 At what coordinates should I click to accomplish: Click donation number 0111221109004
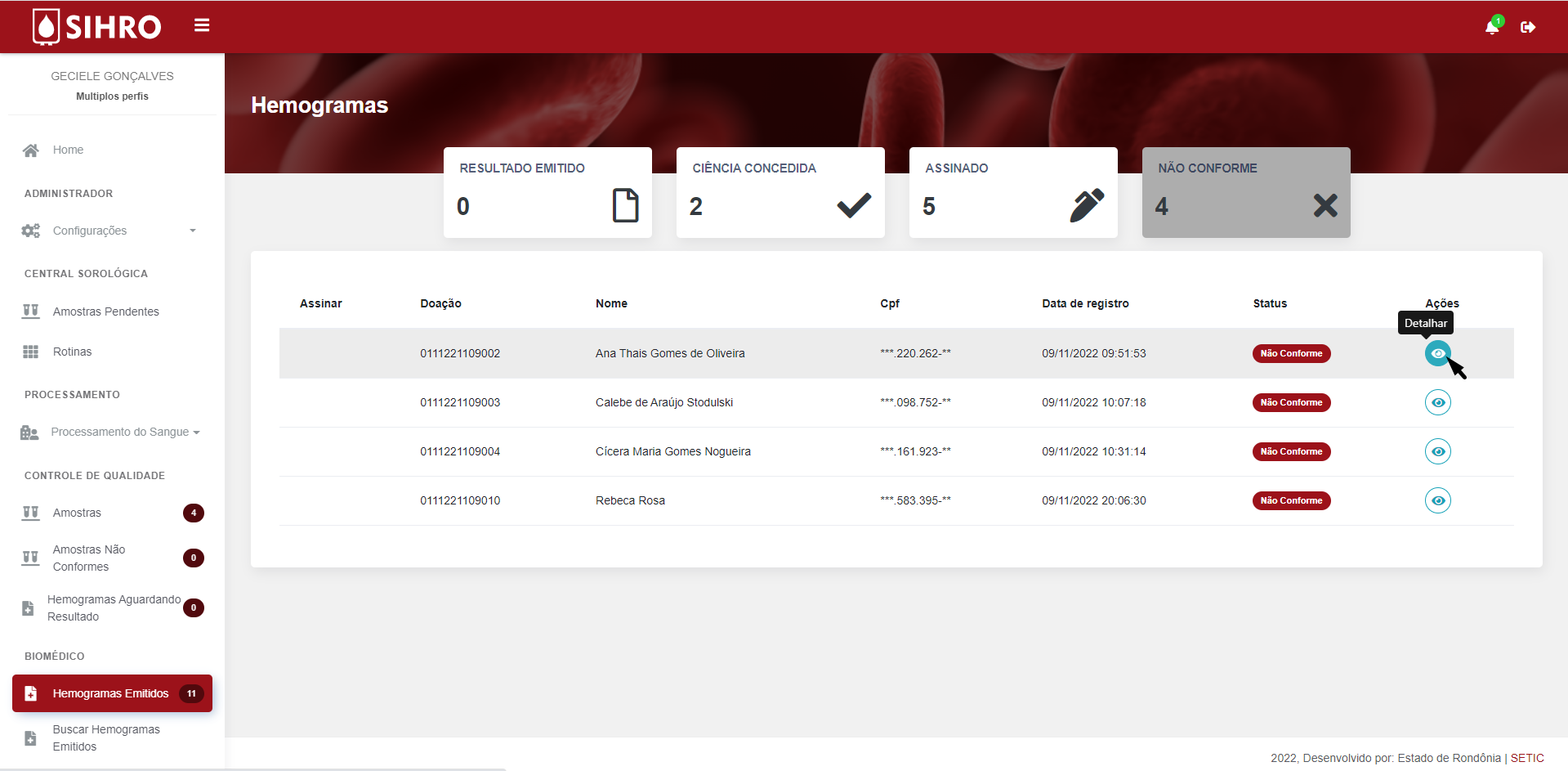click(x=460, y=451)
